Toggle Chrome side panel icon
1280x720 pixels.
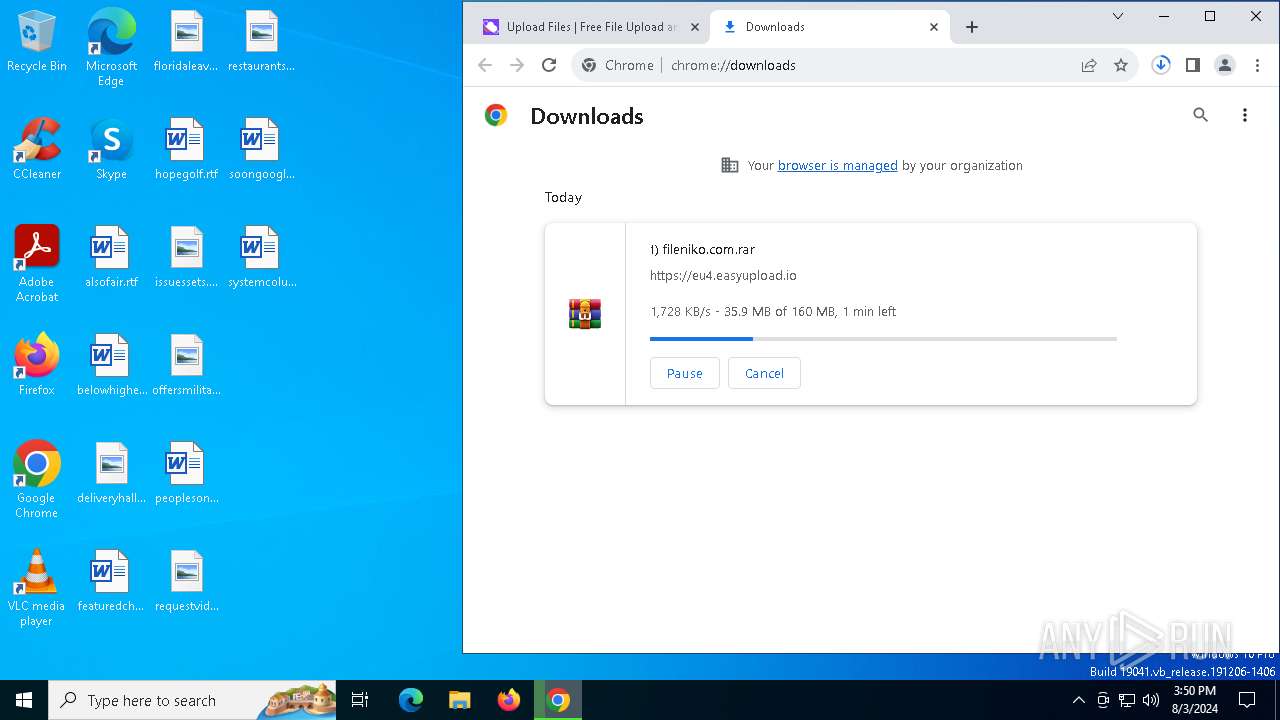tap(1193, 65)
